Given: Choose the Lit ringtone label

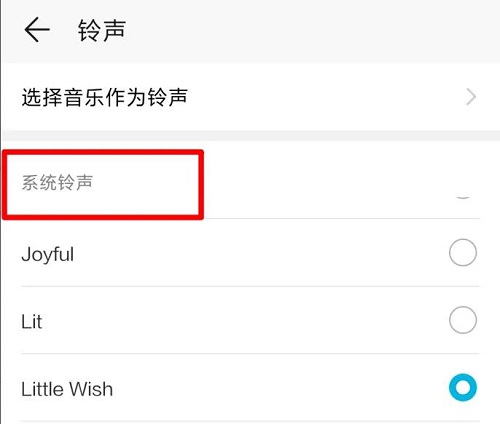Looking at the screenshot, I should 32,322.
